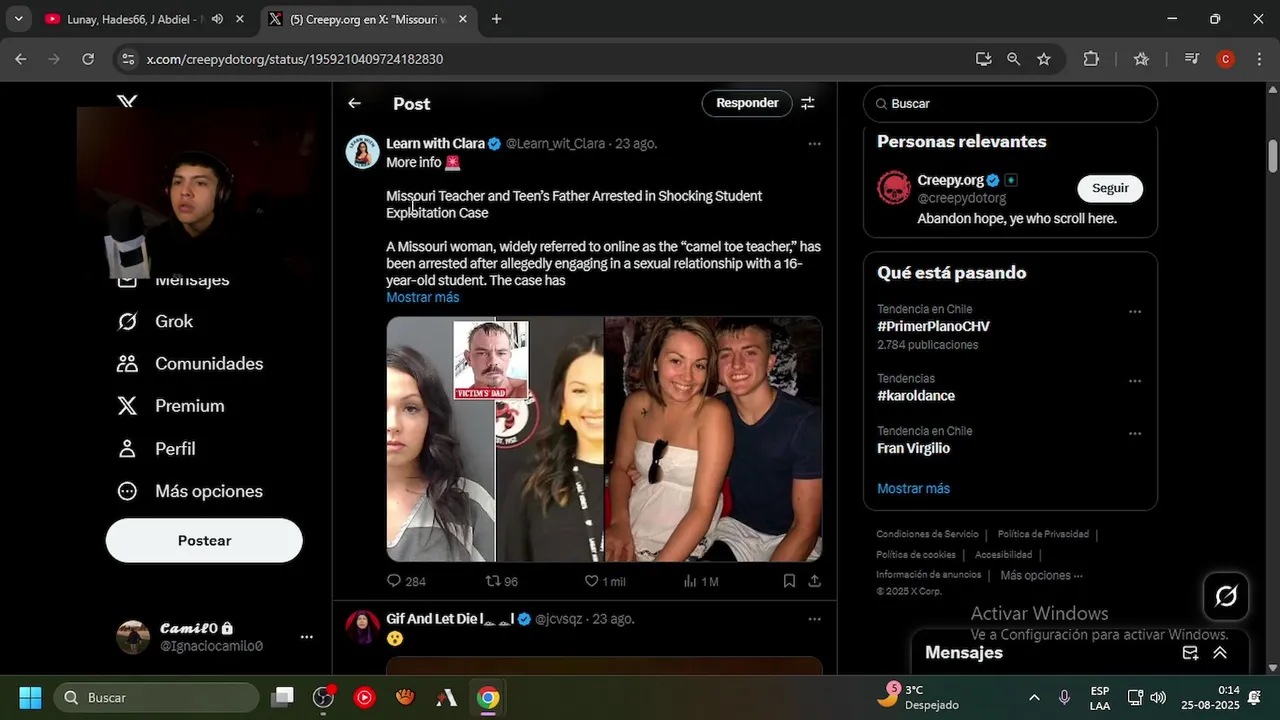Image resolution: width=1280 pixels, height=720 pixels.
Task: Click the taskbar Buscar search box
Action: pyautogui.click(x=155, y=697)
